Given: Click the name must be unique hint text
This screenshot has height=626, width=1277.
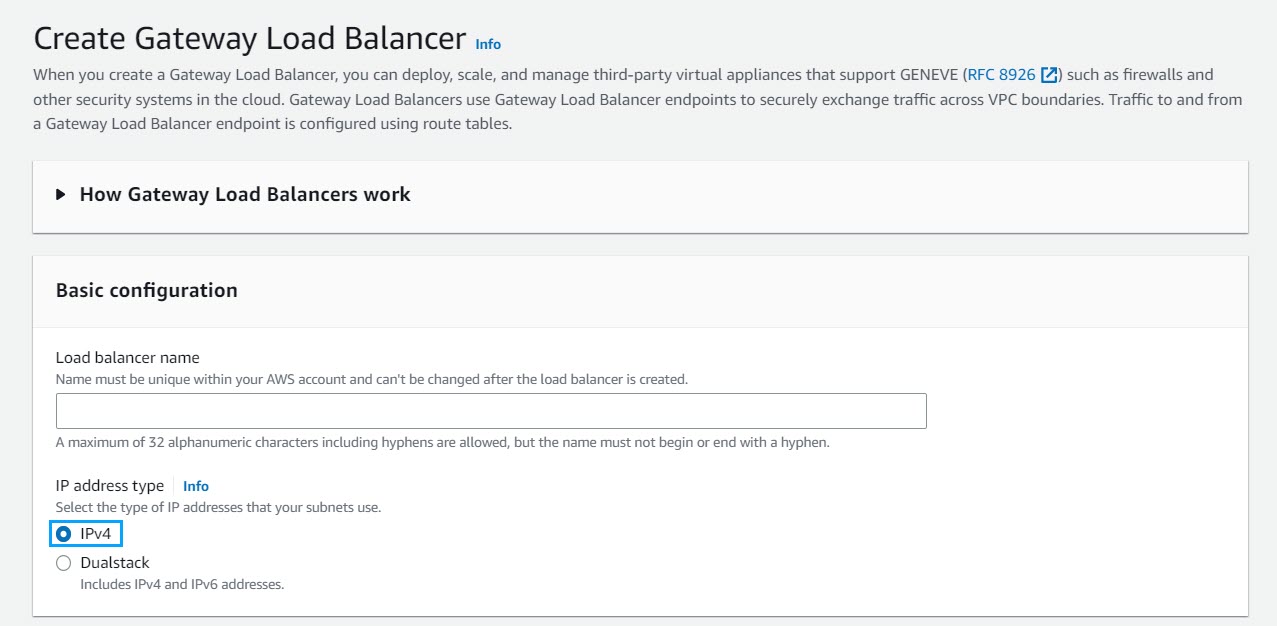Looking at the screenshot, I should click(372, 379).
